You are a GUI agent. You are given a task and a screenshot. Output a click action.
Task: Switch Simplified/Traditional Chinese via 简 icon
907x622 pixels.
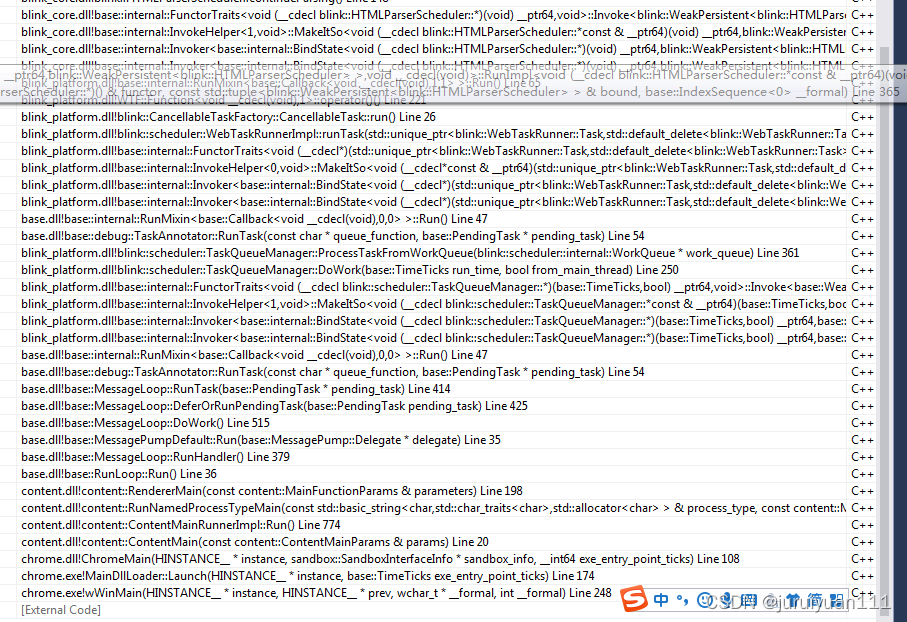click(816, 600)
